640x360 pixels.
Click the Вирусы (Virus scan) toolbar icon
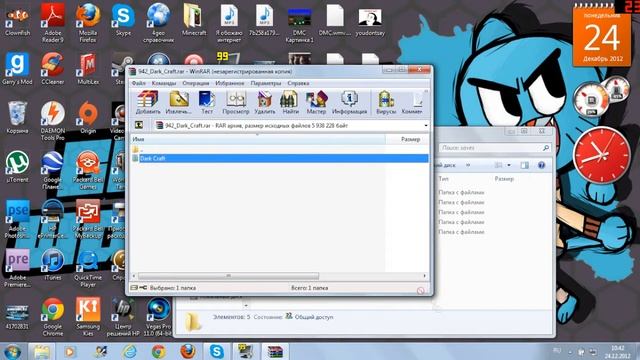coord(386,102)
